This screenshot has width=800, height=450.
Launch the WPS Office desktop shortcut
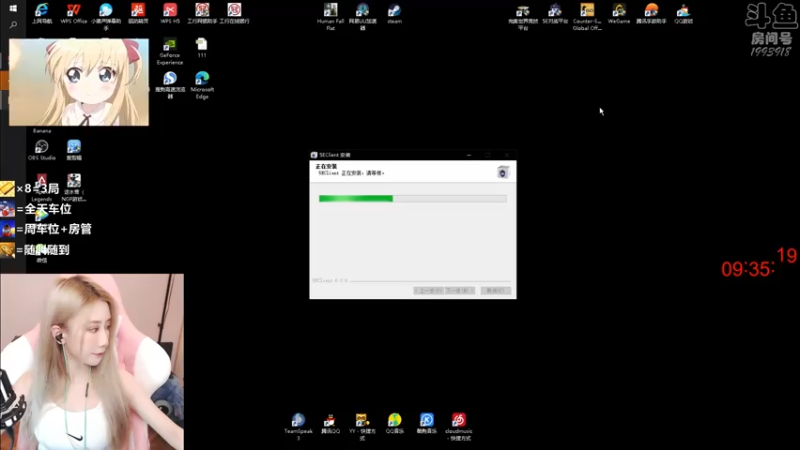point(73,14)
